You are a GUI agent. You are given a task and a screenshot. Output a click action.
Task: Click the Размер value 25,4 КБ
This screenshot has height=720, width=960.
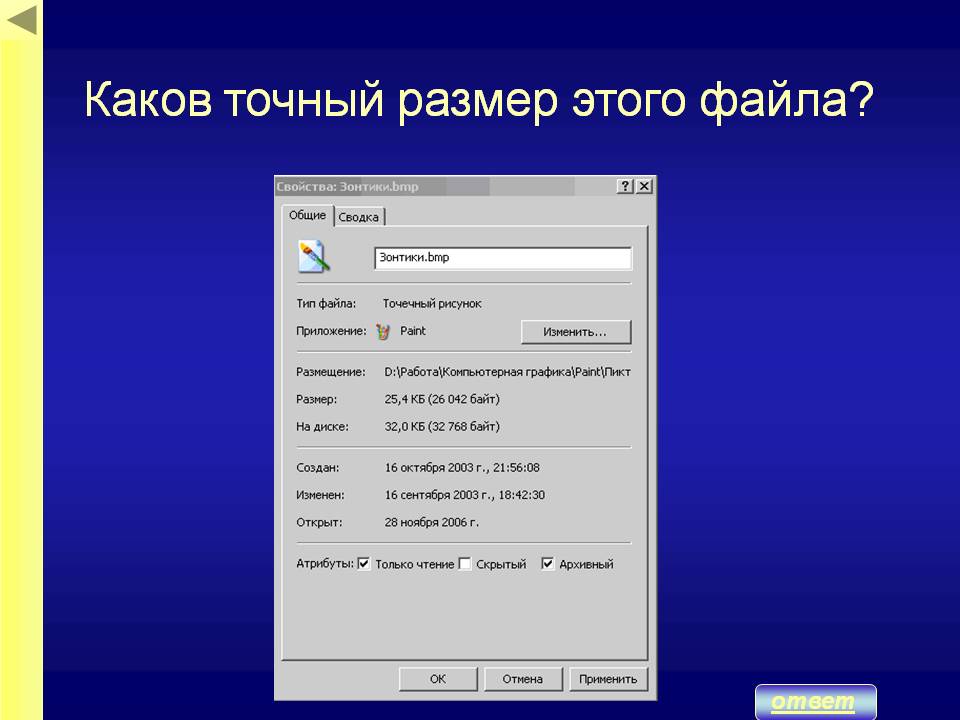click(441, 399)
